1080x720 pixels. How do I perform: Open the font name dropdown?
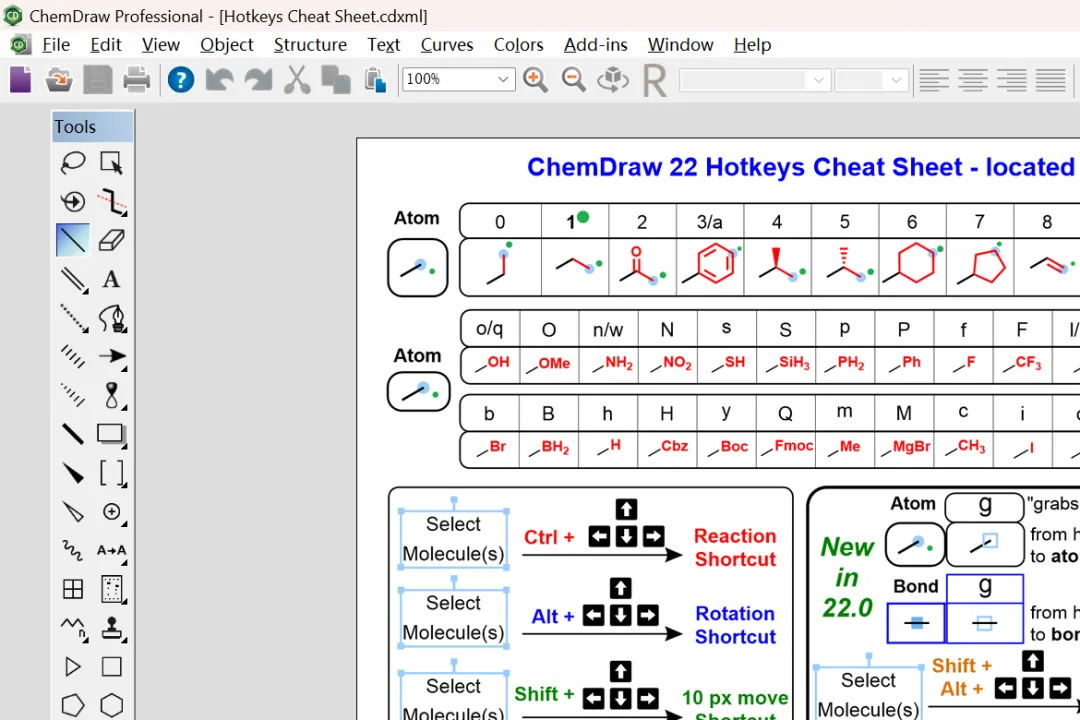click(818, 80)
